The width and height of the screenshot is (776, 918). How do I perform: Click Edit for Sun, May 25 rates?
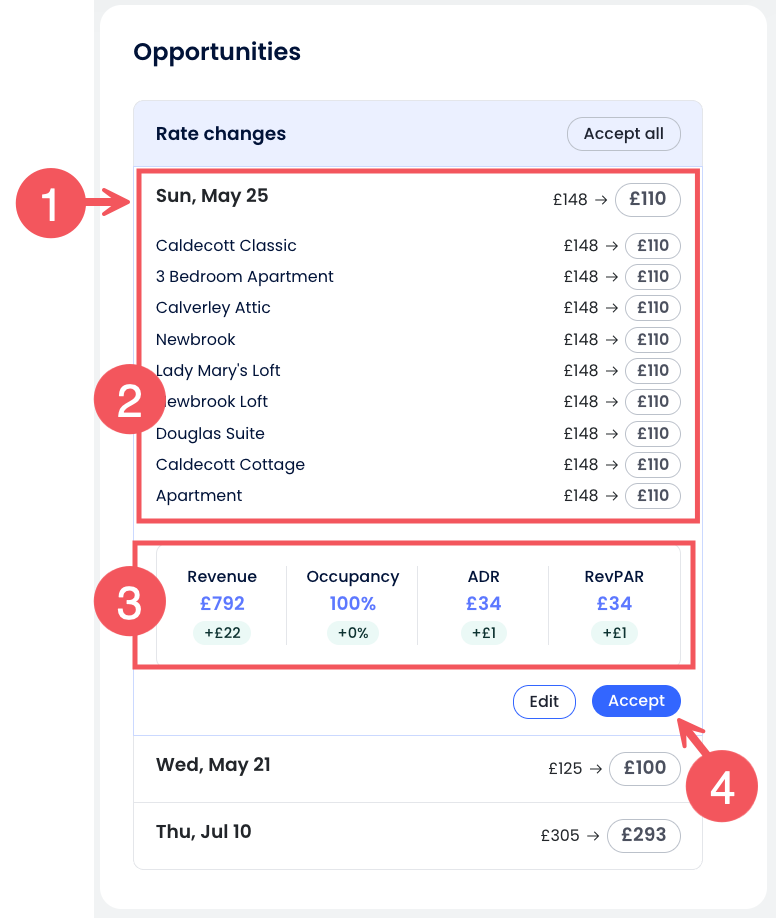tap(544, 701)
